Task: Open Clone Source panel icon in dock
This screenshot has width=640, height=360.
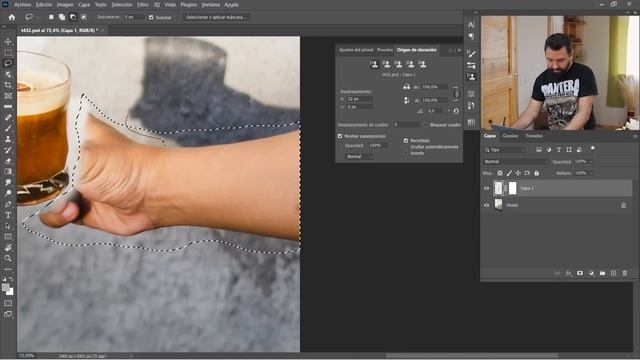Action: (x=471, y=77)
